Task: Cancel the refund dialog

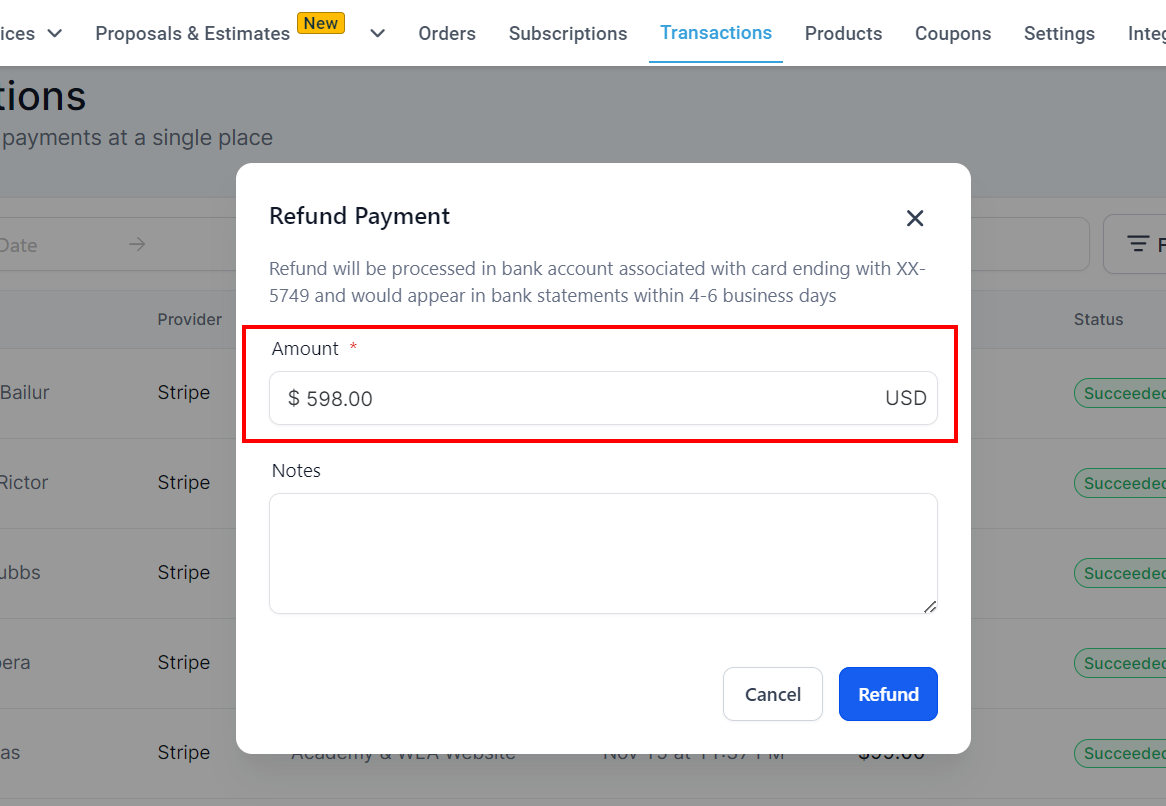Action: pos(773,694)
